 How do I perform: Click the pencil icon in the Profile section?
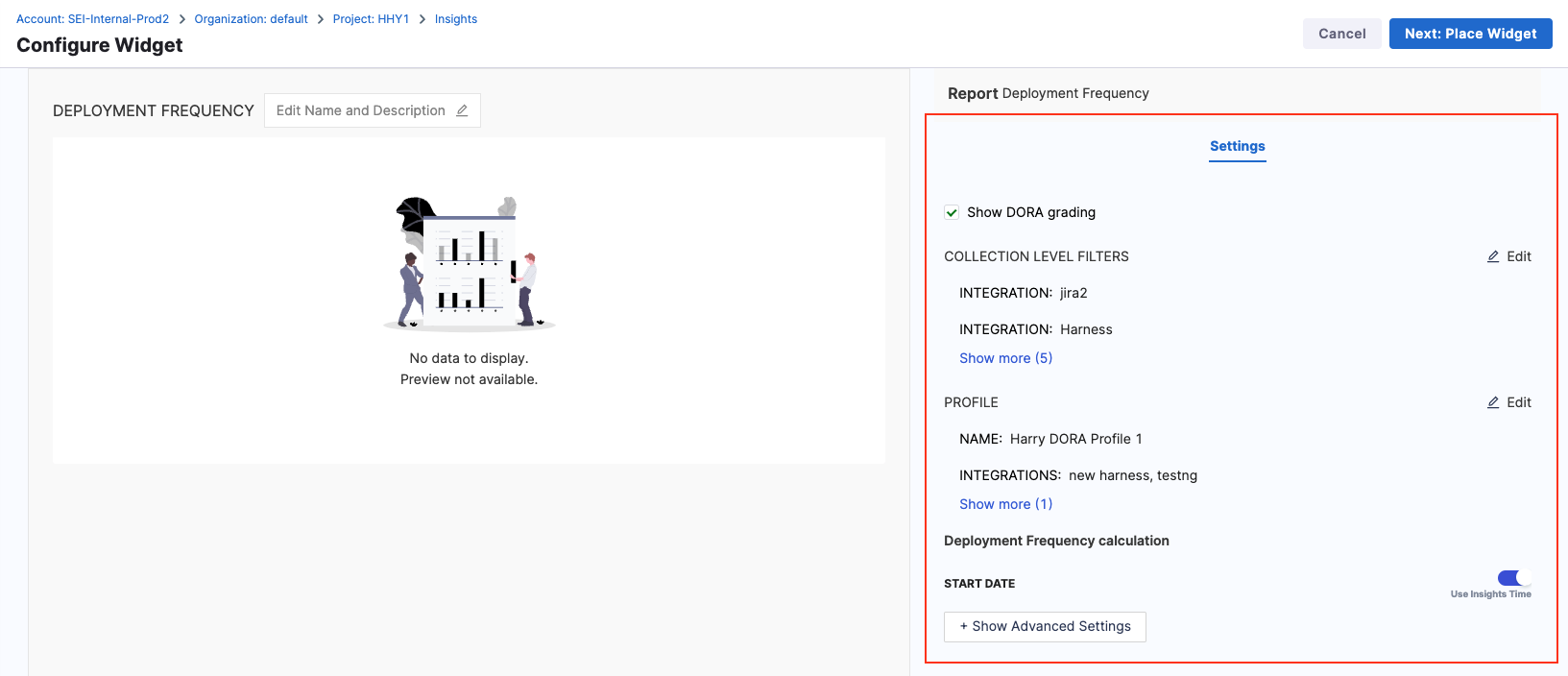point(1493,402)
